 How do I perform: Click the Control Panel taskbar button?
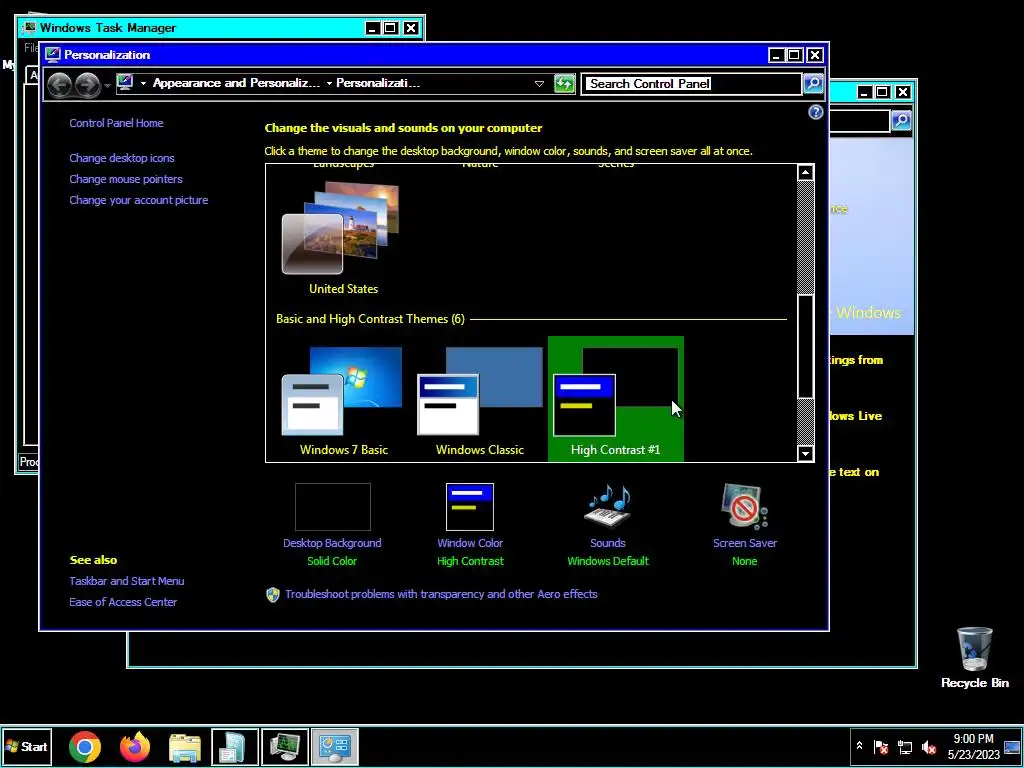pyautogui.click(x=334, y=746)
